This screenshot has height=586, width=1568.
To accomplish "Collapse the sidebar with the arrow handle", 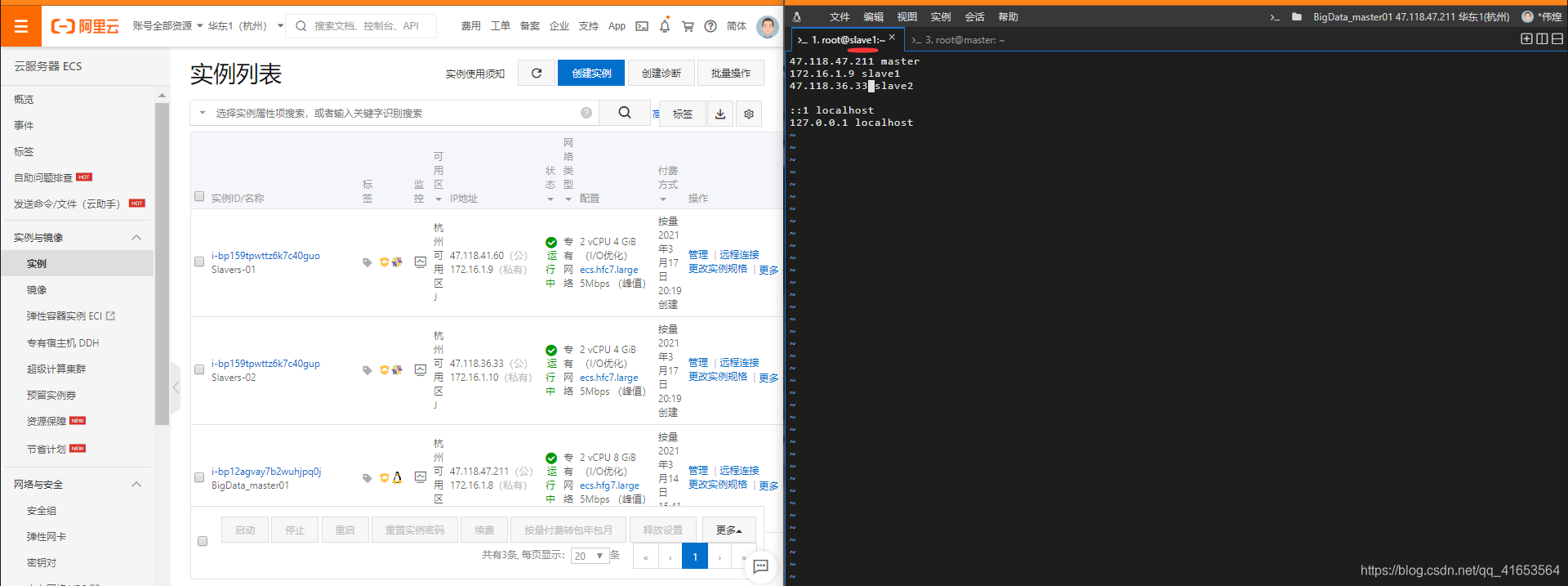I will pos(176,387).
